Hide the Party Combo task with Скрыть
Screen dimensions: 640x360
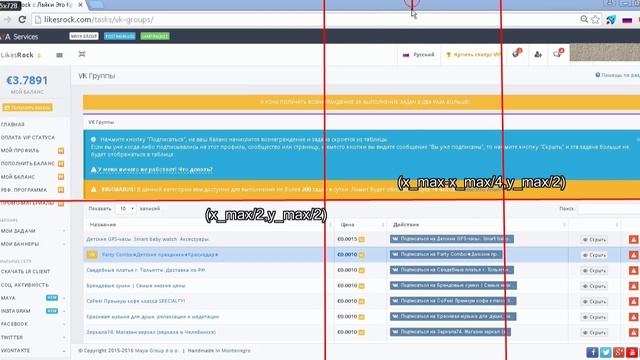pos(594,255)
